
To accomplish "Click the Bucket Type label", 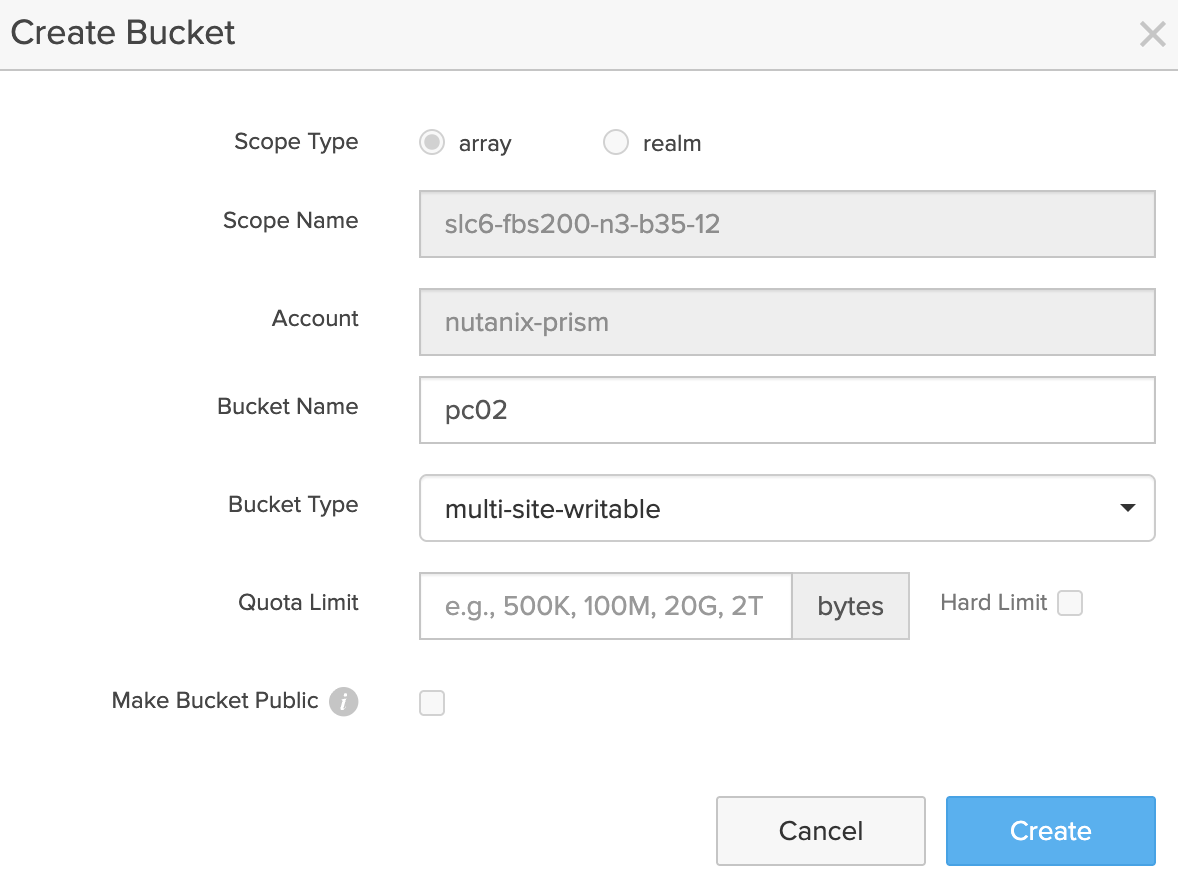I will click(x=293, y=505).
